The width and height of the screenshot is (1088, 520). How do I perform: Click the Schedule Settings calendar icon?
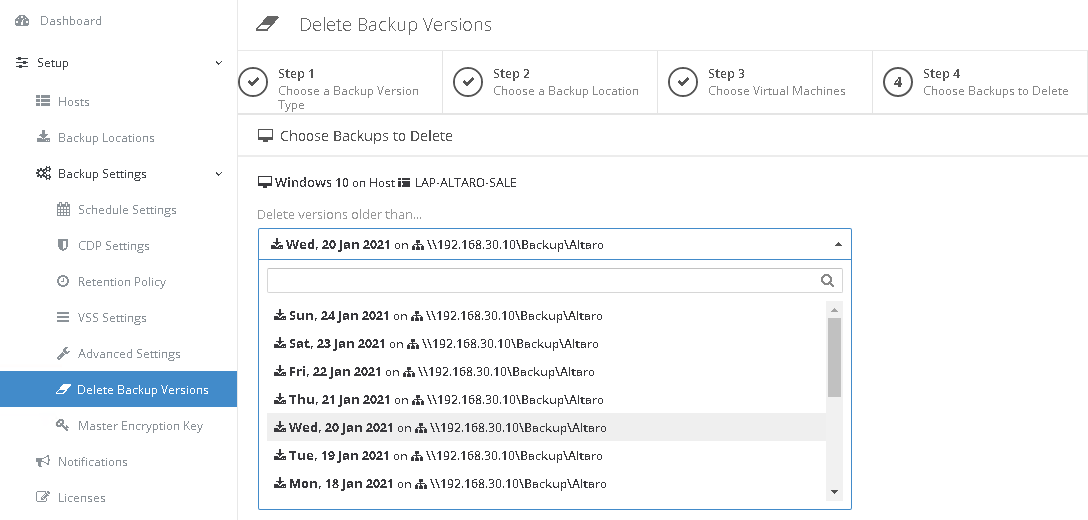pyautogui.click(x=63, y=210)
